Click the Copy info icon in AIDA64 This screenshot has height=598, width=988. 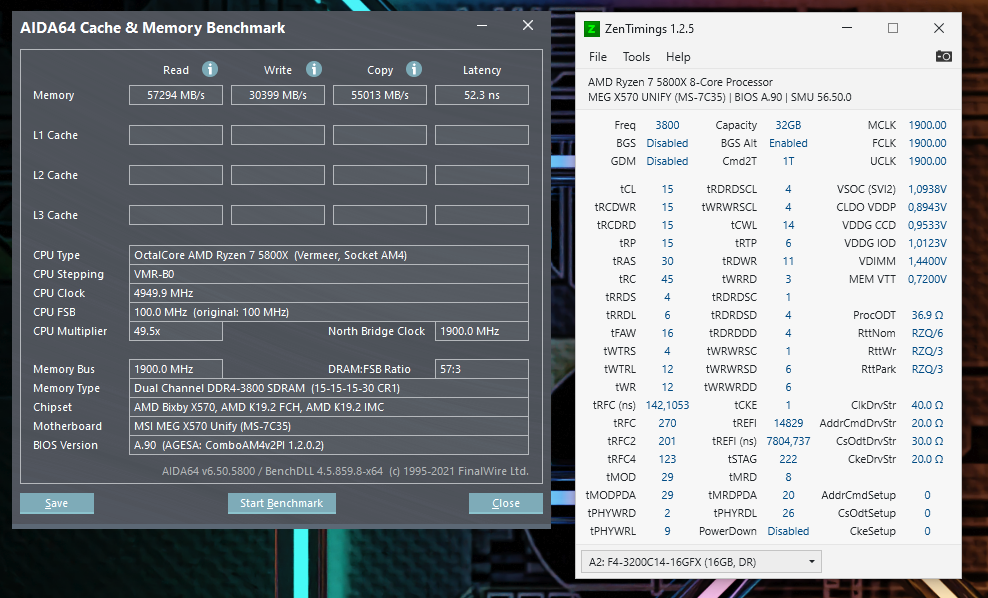tap(414, 69)
